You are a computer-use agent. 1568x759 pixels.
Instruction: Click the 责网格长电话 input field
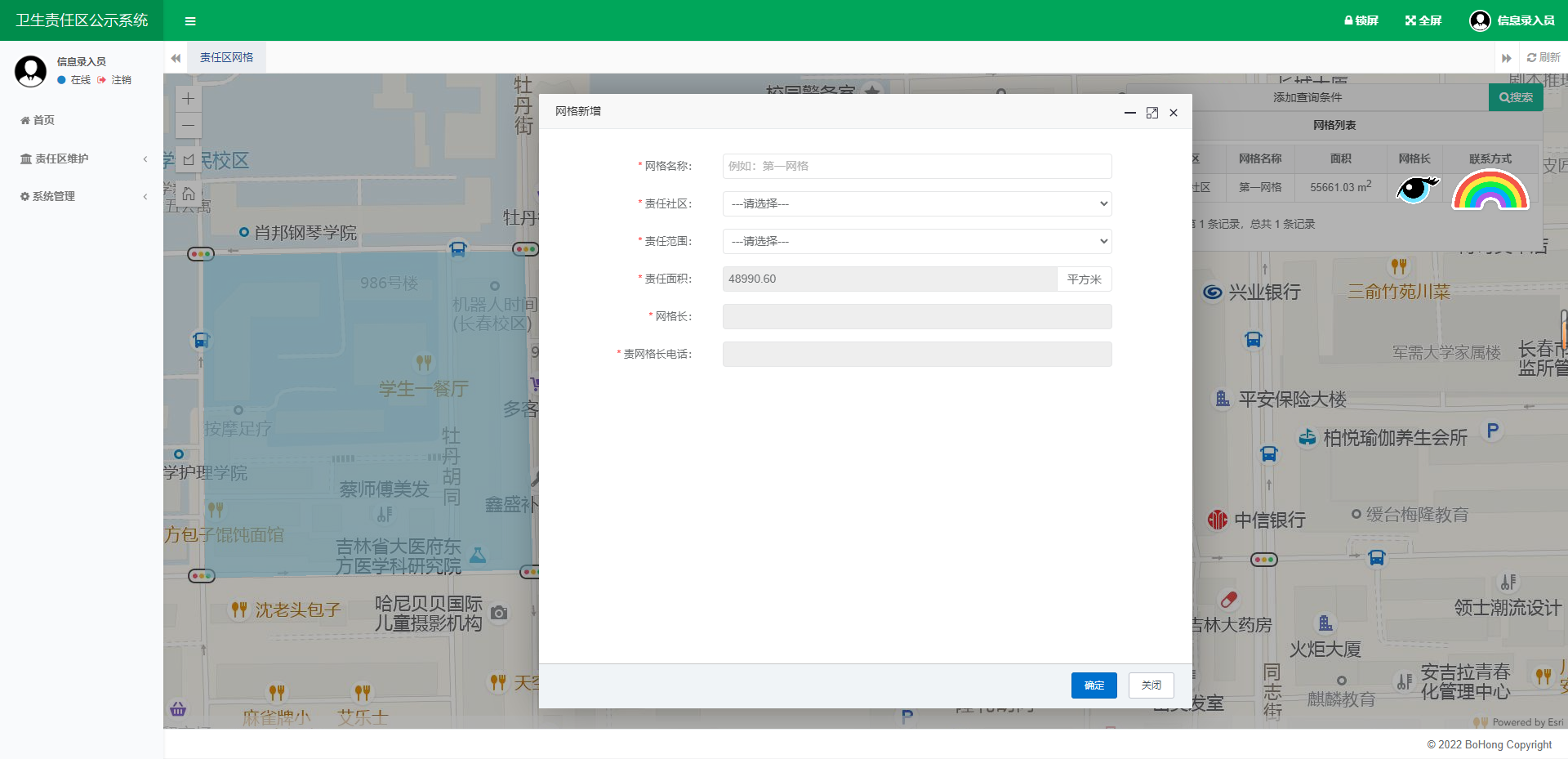pos(917,354)
